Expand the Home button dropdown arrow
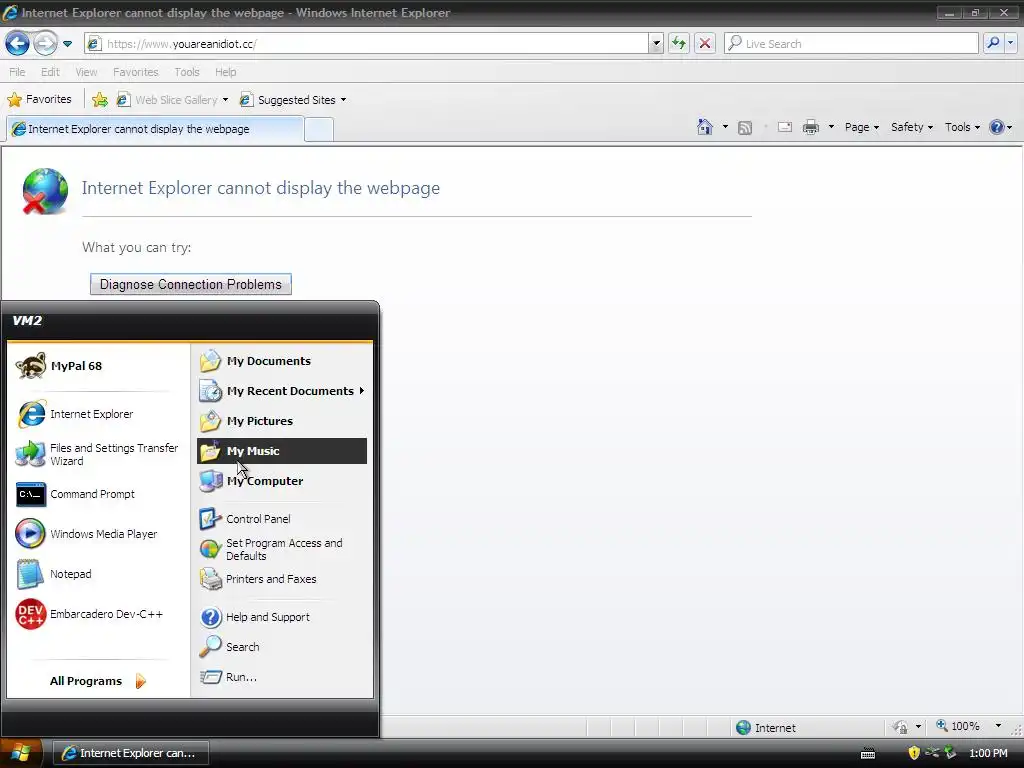The height and width of the screenshot is (768, 1024). point(725,127)
